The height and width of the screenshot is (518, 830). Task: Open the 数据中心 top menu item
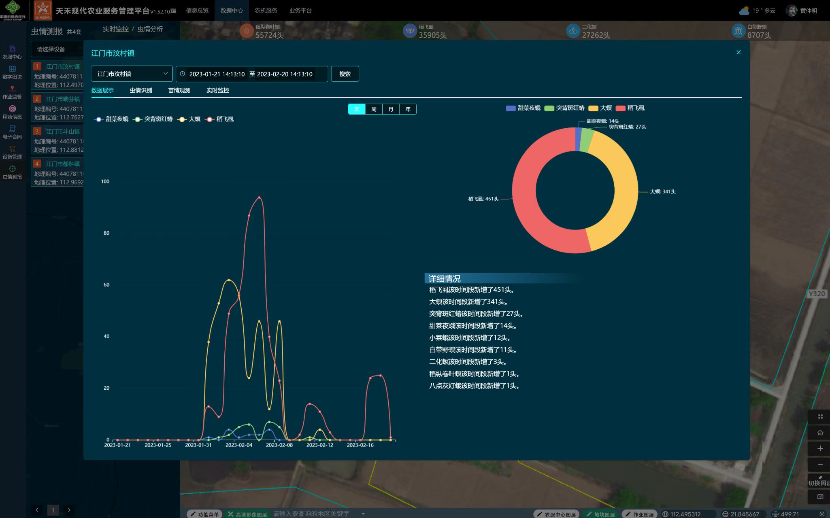pyautogui.click(x=230, y=10)
